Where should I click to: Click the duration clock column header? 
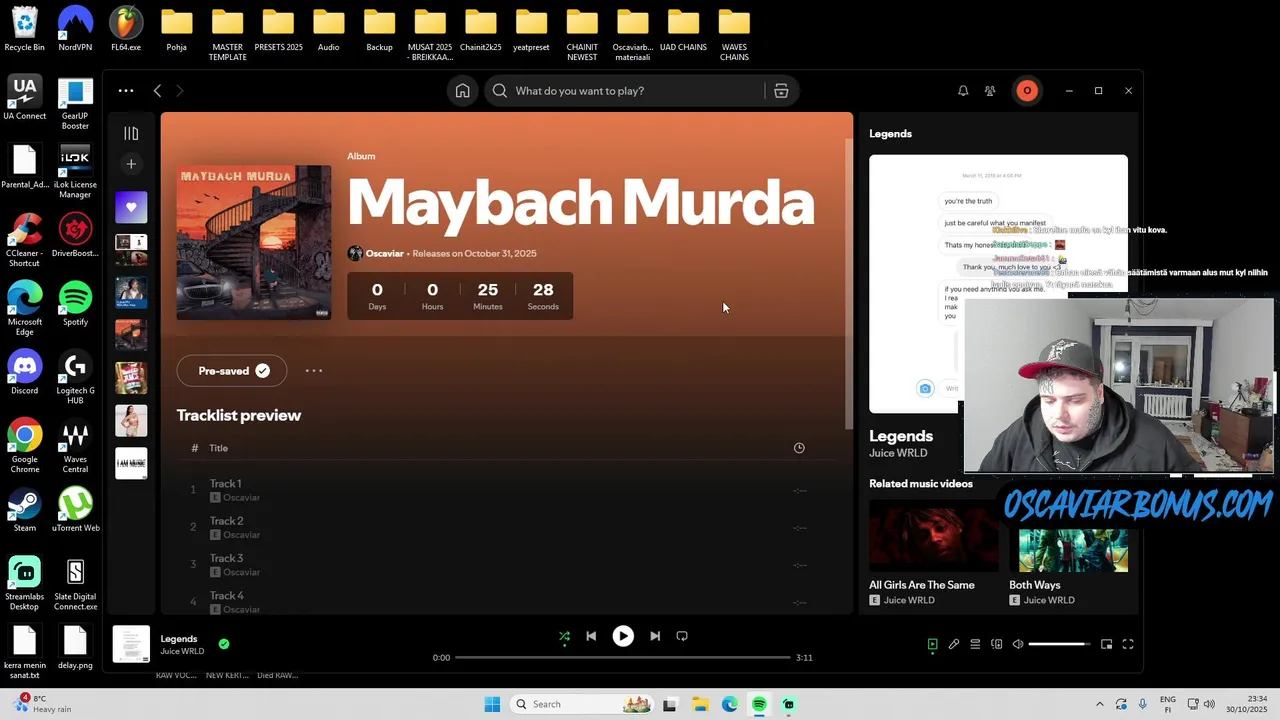799,448
